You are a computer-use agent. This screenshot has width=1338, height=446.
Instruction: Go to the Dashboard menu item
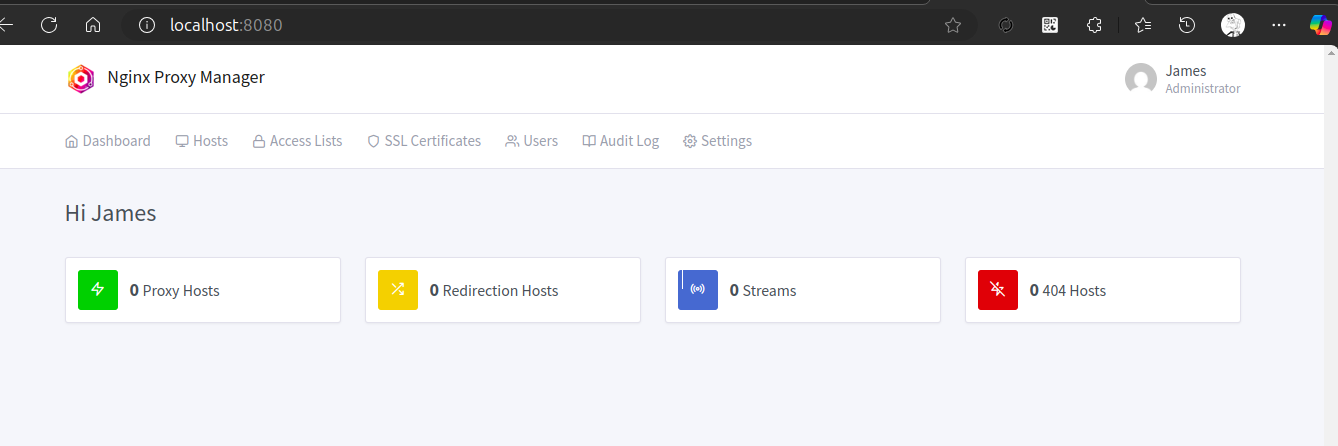pos(108,141)
